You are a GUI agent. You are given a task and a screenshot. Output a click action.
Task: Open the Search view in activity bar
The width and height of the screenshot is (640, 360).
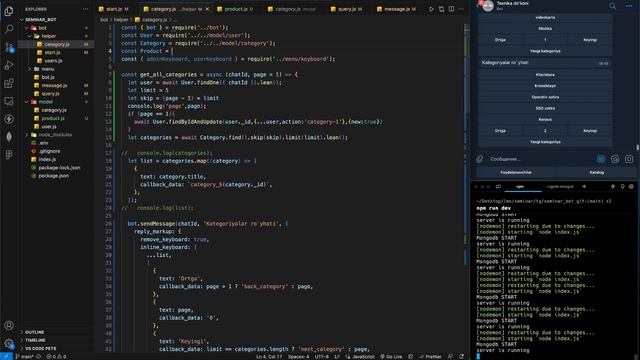click(x=9, y=29)
